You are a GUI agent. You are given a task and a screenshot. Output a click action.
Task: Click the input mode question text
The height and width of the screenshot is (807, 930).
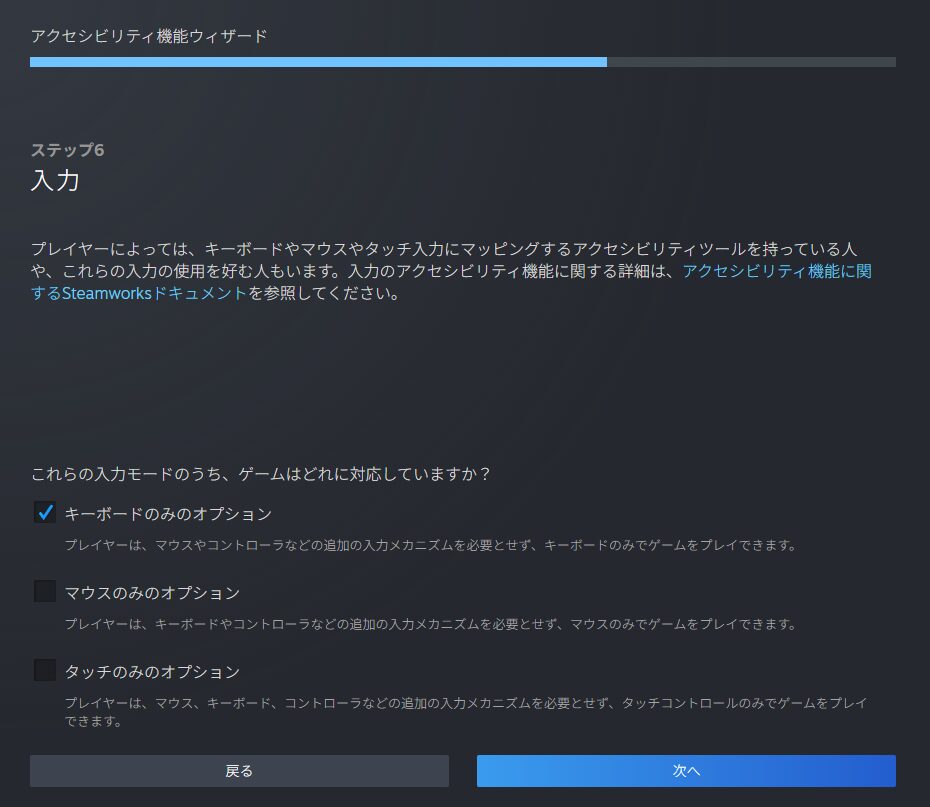(261, 473)
